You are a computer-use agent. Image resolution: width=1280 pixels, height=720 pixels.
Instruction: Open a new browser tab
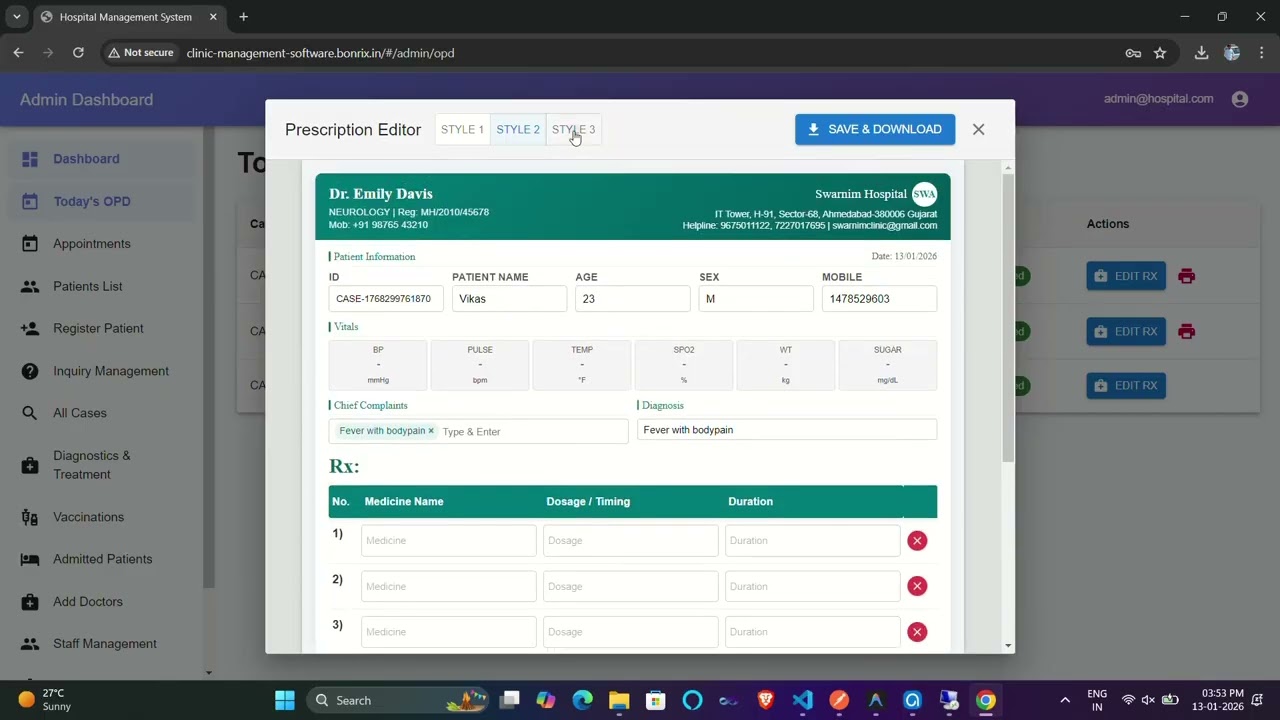243,17
